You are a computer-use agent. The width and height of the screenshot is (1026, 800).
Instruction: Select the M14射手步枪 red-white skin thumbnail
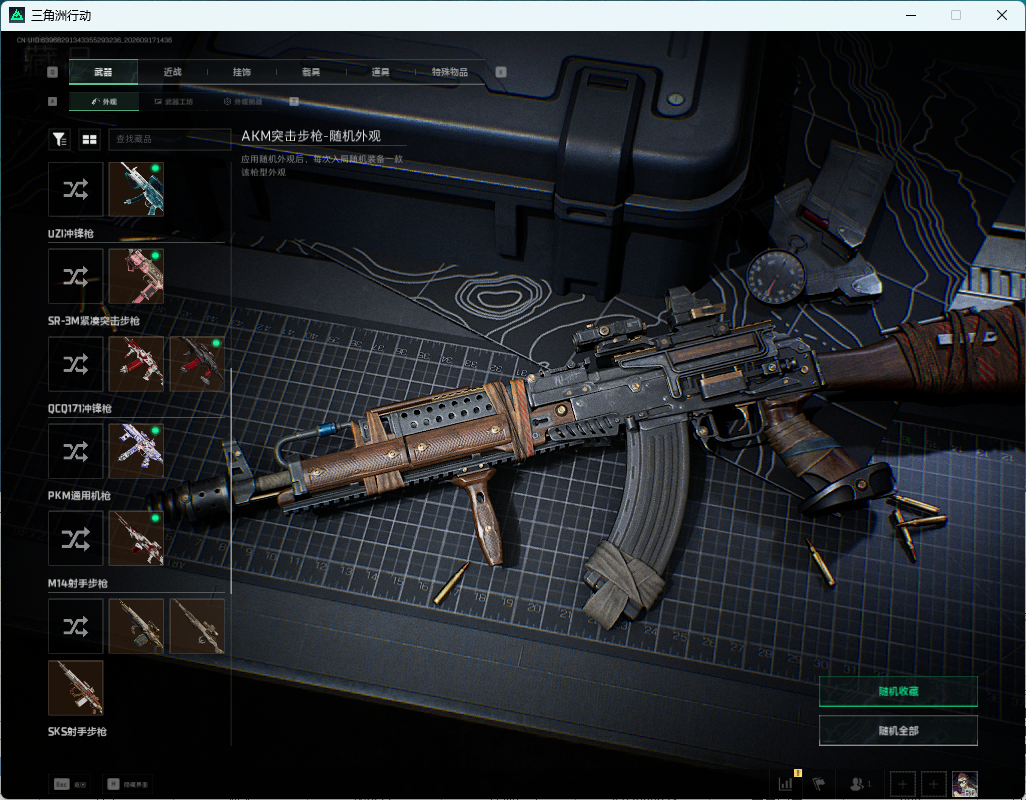click(x=136, y=538)
